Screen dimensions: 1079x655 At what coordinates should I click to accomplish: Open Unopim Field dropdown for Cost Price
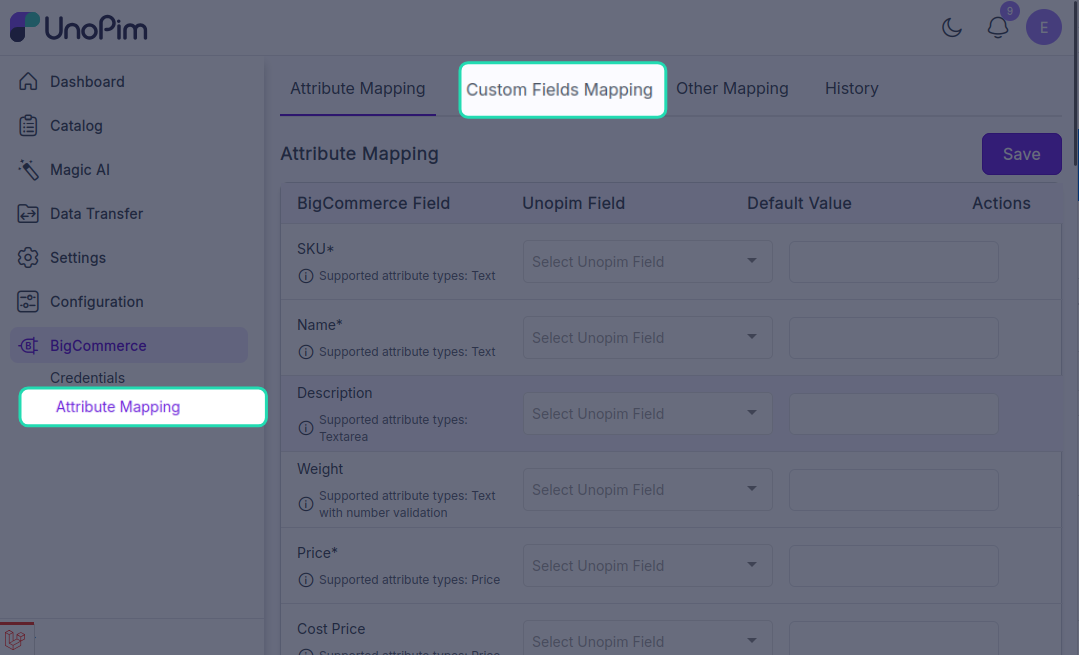(648, 638)
